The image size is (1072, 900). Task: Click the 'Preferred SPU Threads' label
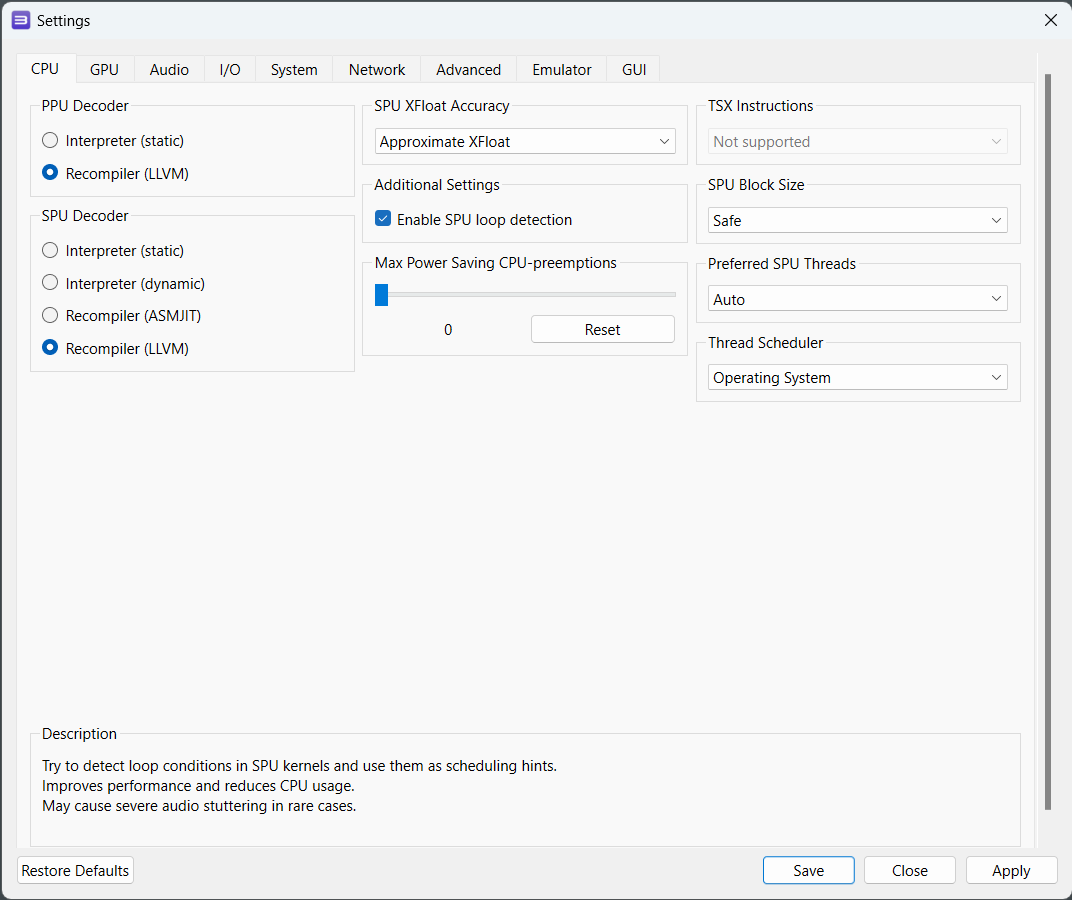tap(782, 264)
